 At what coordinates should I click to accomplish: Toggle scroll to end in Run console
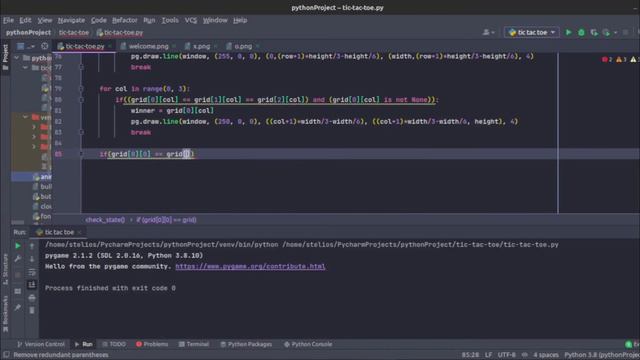[x=32, y=284]
